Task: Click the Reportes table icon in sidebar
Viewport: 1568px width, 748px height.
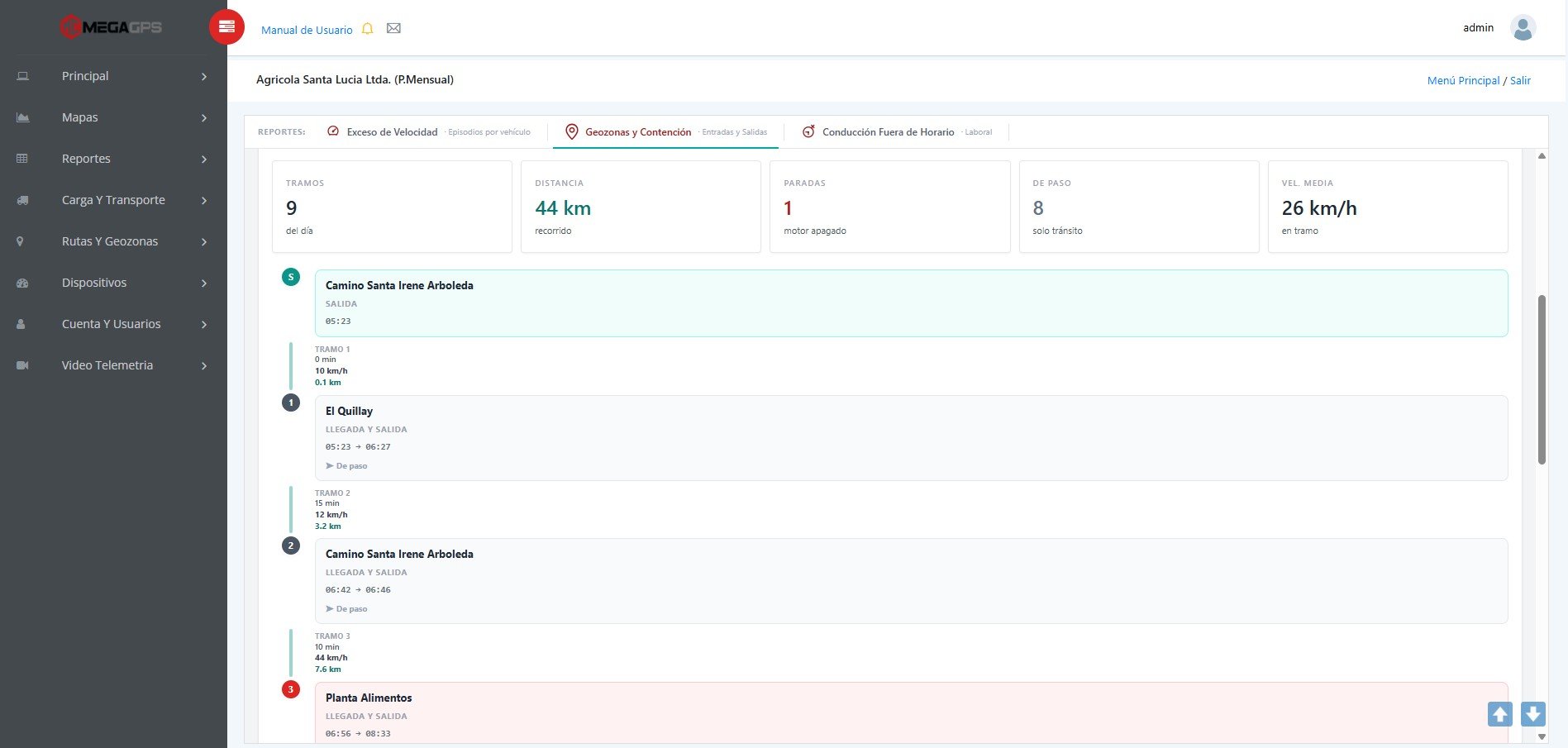Action: 22,159
